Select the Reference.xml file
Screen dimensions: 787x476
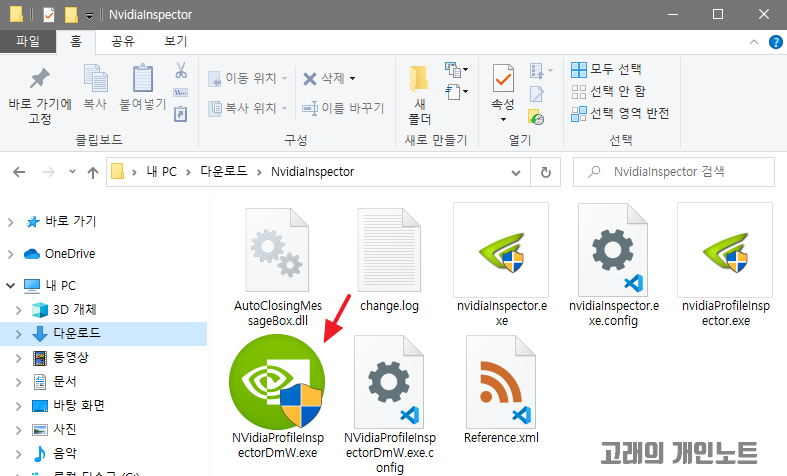[501, 391]
